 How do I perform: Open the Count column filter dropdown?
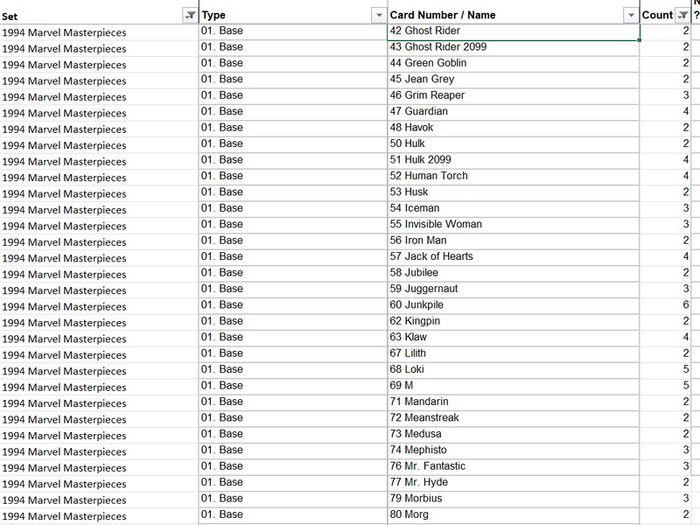pyautogui.click(x=683, y=15)
